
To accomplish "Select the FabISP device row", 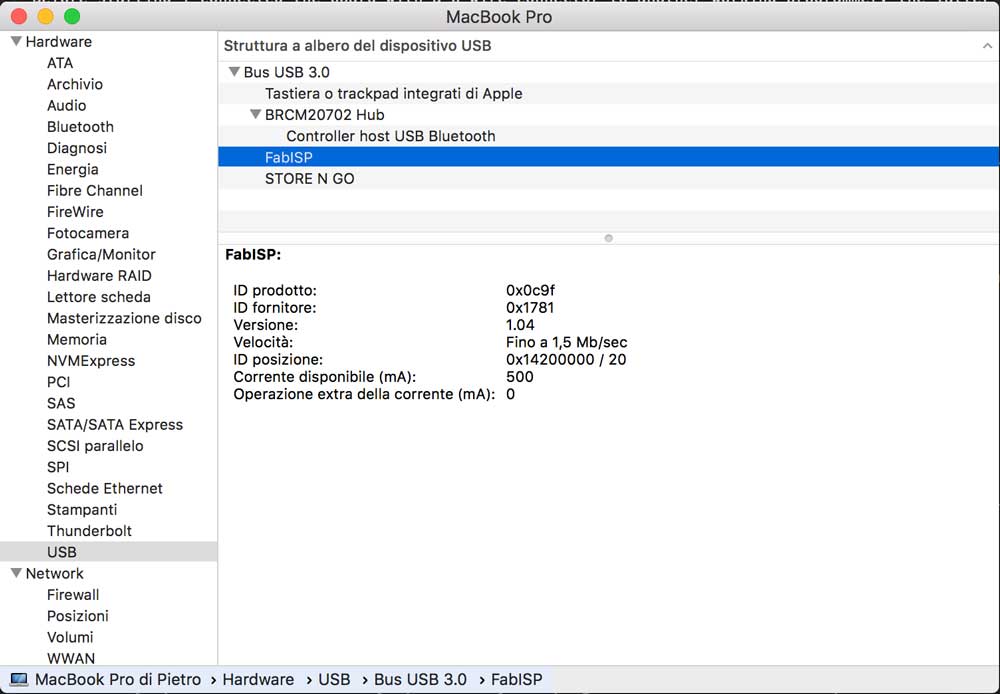I will 608,157.
